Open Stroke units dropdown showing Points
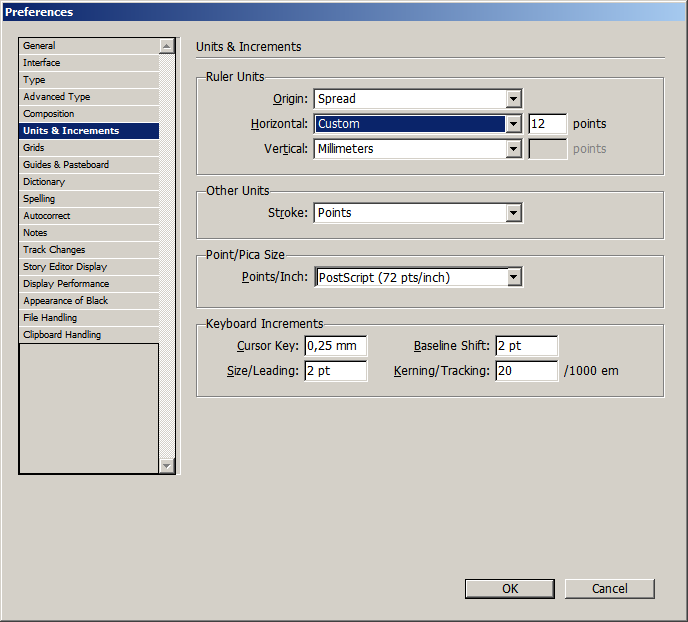The height and width of the screenshot is (622, 688). 418,213
